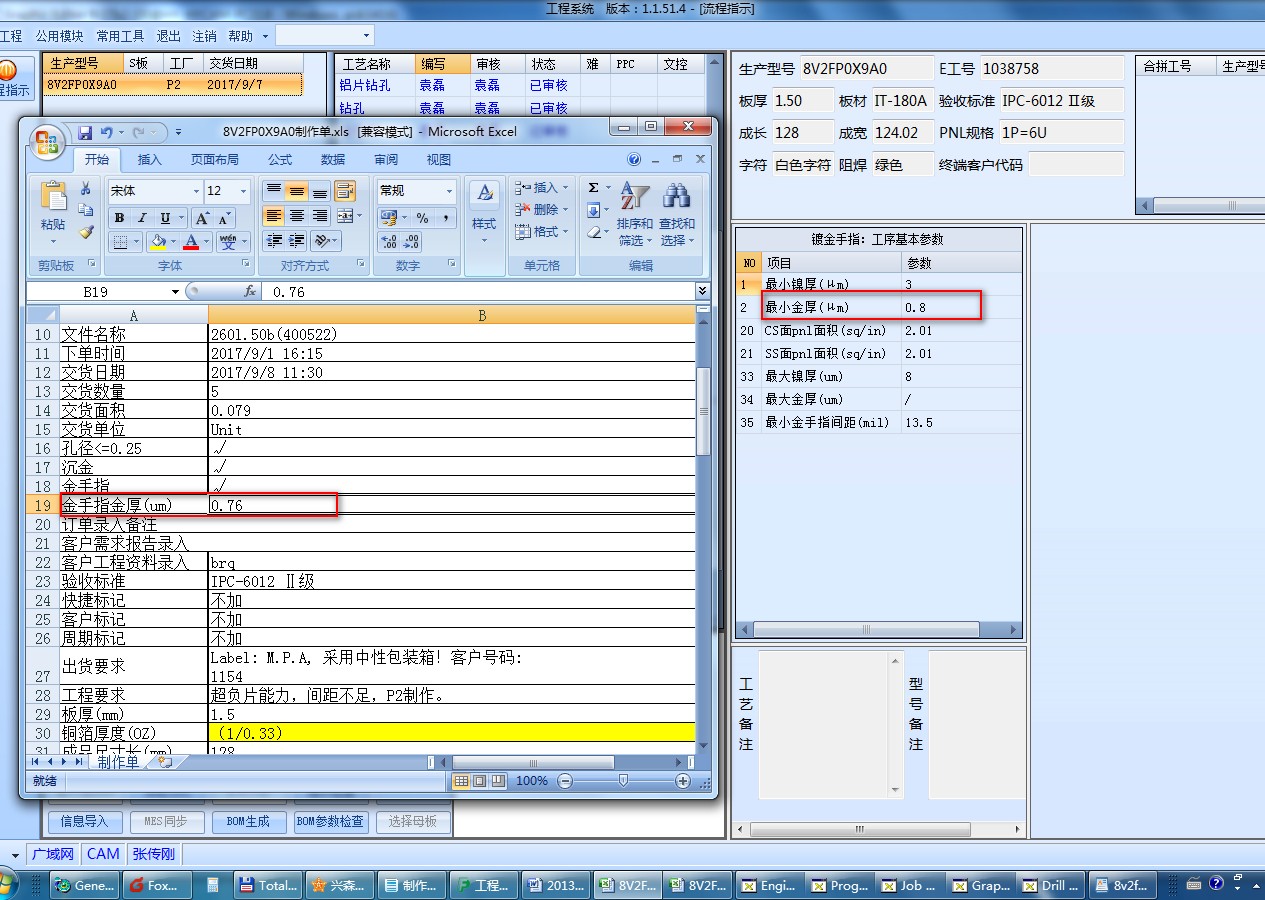This screenshot has width=1265, height=900.
Task: Center text horizontally in the cell
Action: (x=297, y=216)
